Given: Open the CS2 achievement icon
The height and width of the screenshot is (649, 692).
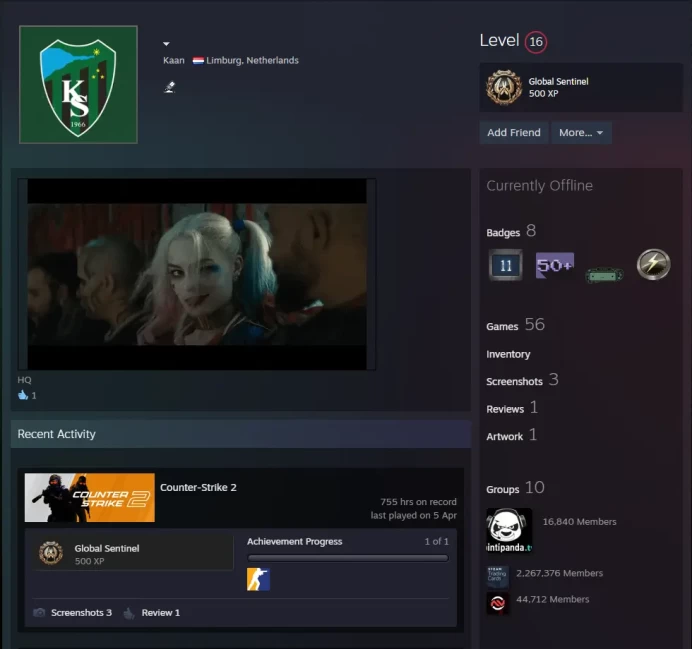Looking at the screenshot, I should [x=258, y=579].
